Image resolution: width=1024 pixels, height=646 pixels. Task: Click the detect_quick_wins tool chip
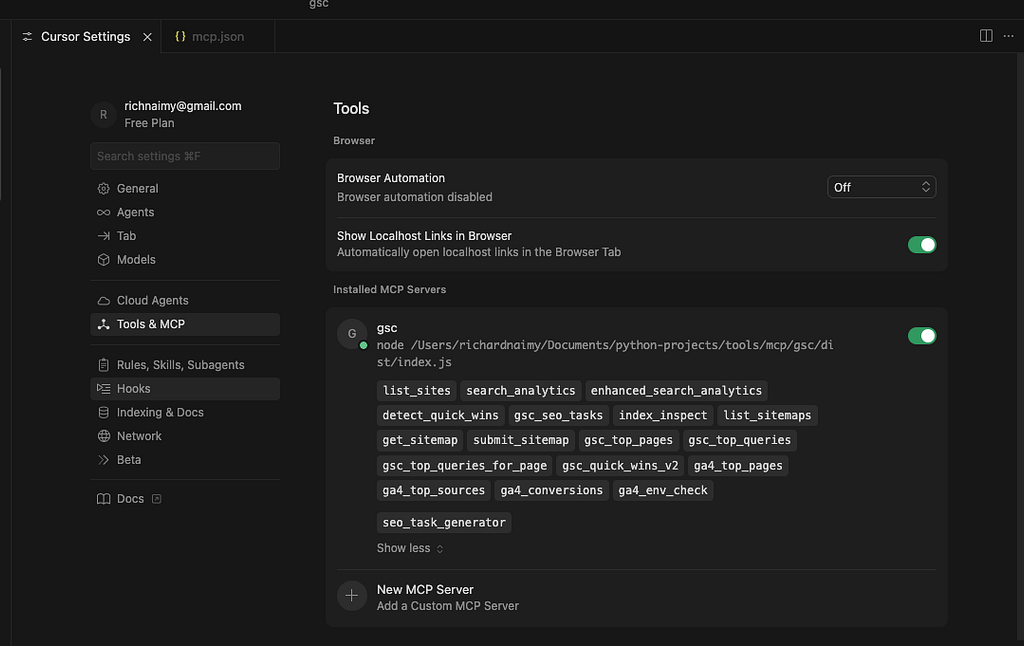(440, 415)
